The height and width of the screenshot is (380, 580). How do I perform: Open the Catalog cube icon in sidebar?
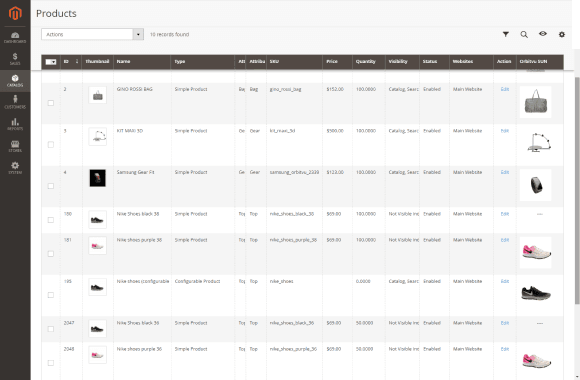pos(15,81)
